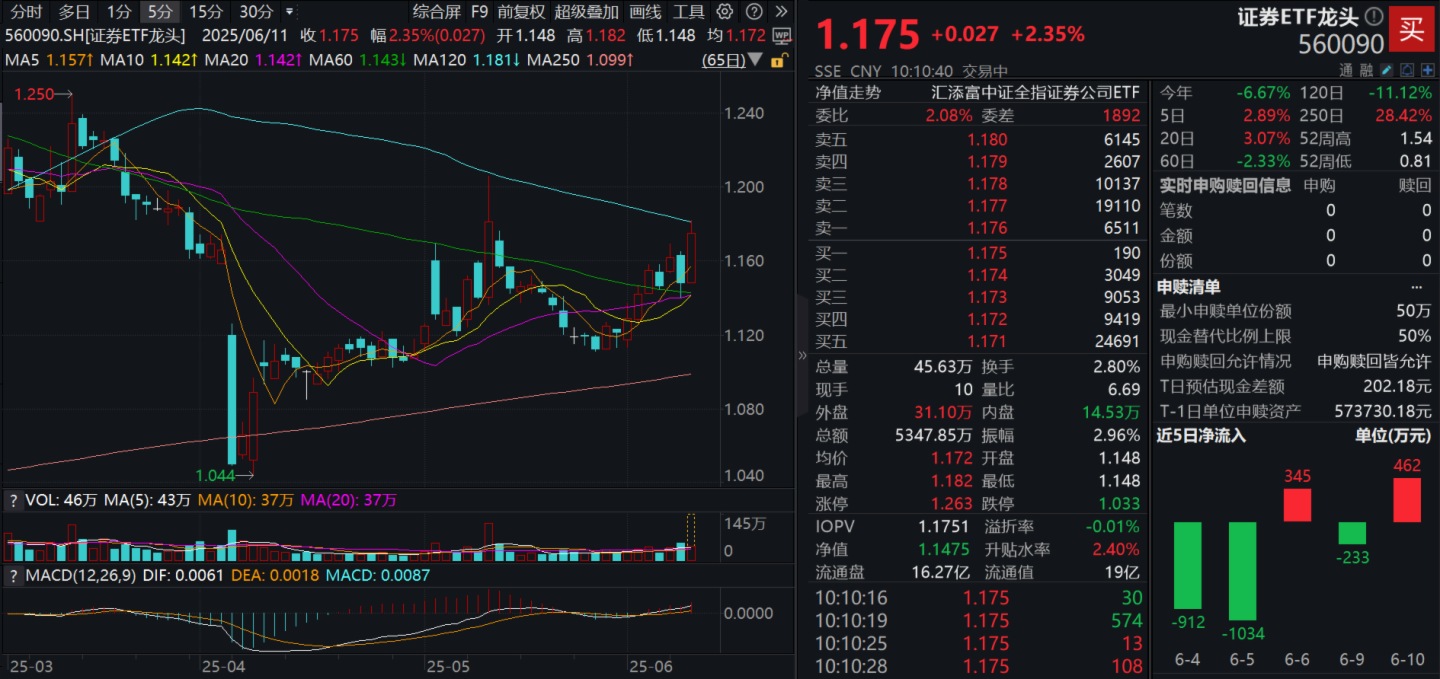The width and height of the screenshot is (1440, 679).
Task: Click the MACD indicator question mark
Action: [x=13, y=576]
